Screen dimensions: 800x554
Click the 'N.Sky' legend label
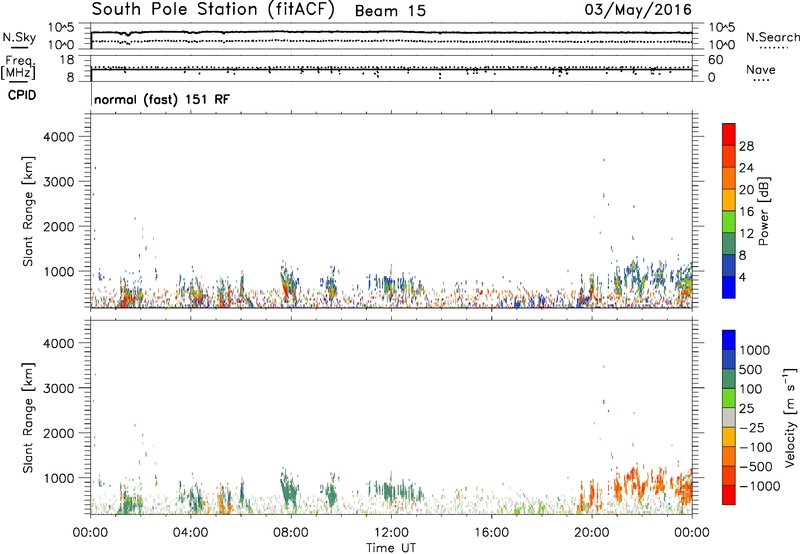(19, 37)
